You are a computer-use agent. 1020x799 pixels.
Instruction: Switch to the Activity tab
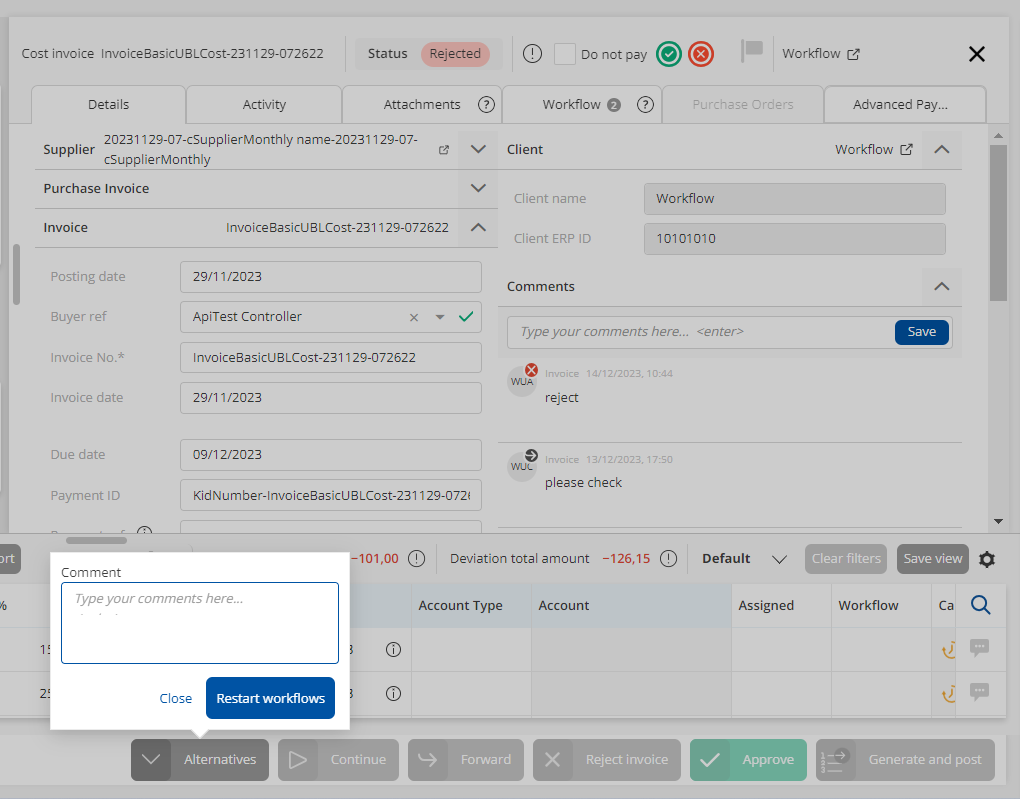coord(264,104)
